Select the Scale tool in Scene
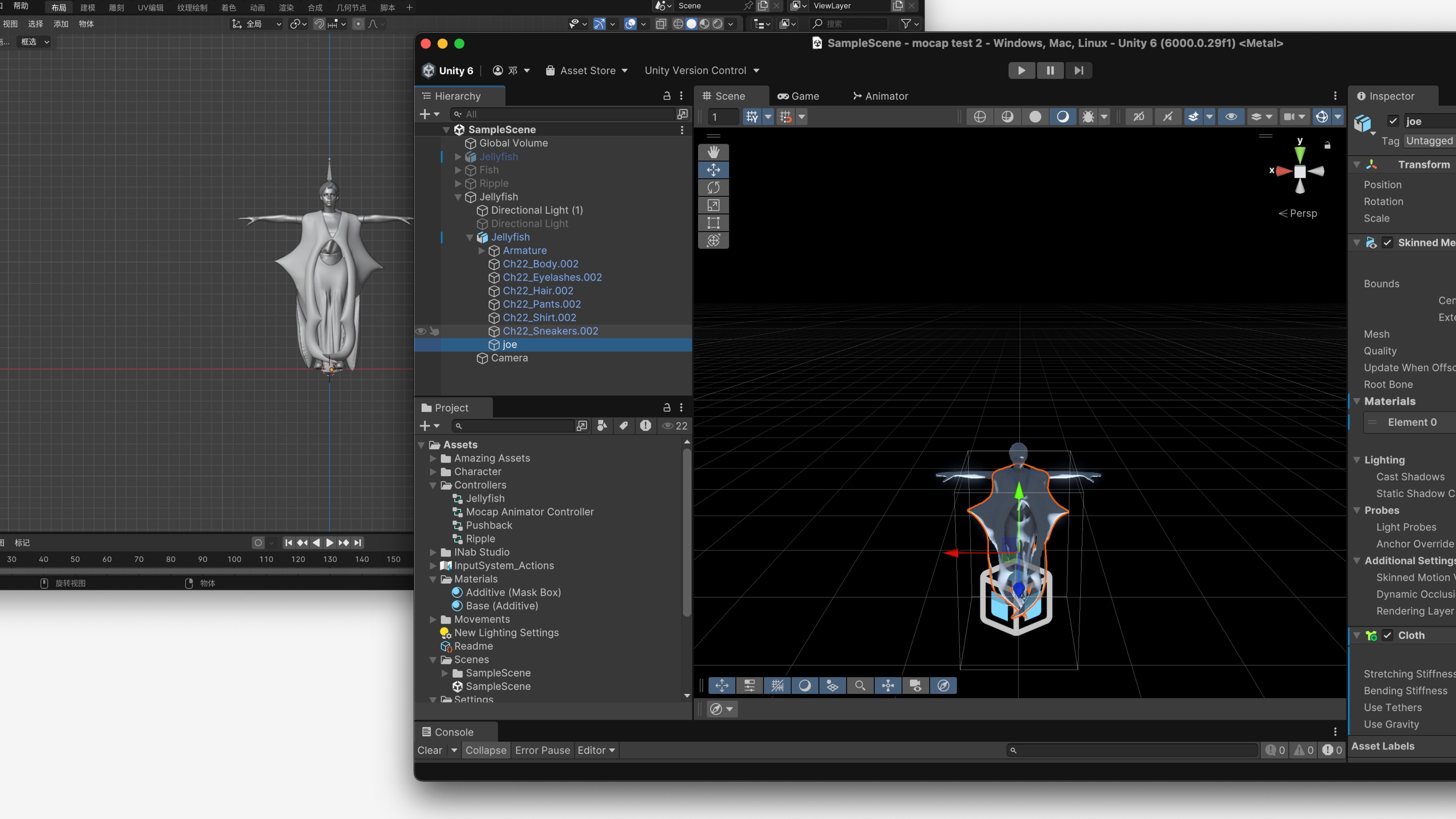Viewport: 1456px width, 819px height. 713,205
